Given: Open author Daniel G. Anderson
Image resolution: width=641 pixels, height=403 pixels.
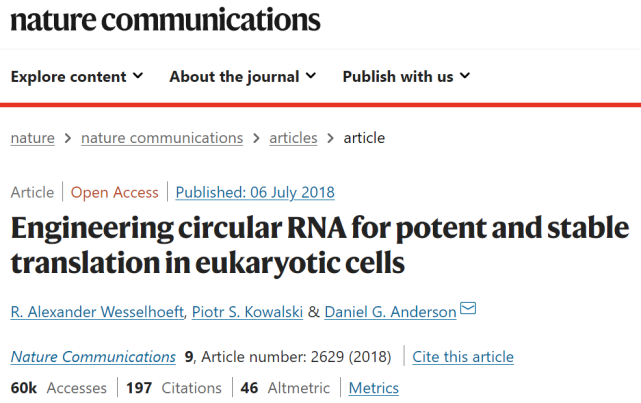Looking at the screenshot, I should (390, 312).
